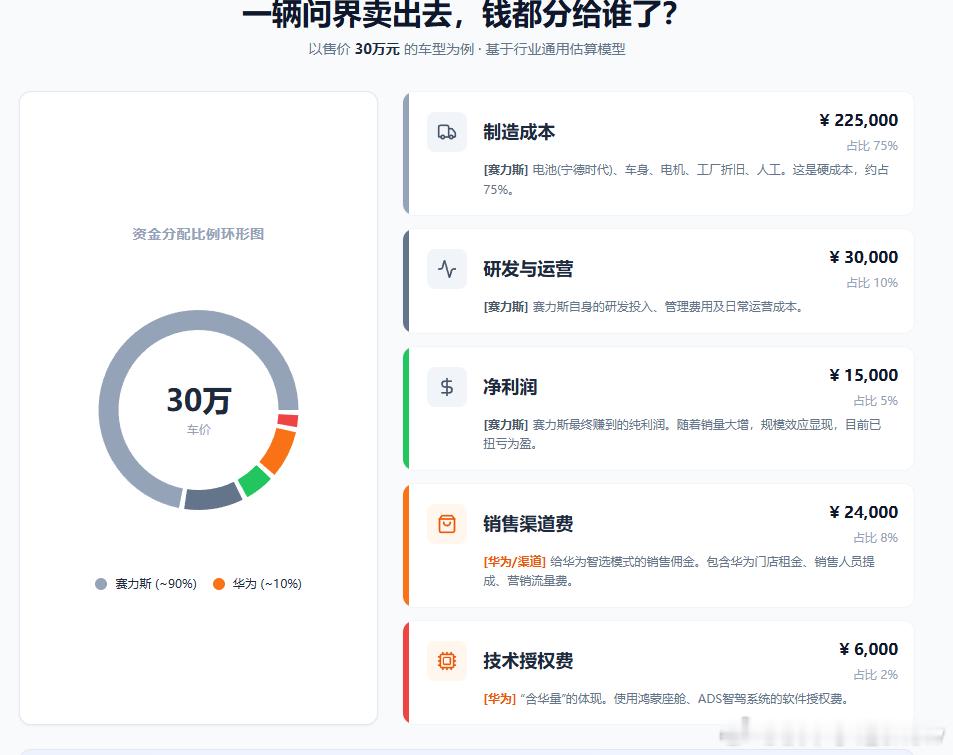953x755 pixels.
Task: Click the [赛力斯] tag in 研发与运营 card
Action: (x=506, y=306)
